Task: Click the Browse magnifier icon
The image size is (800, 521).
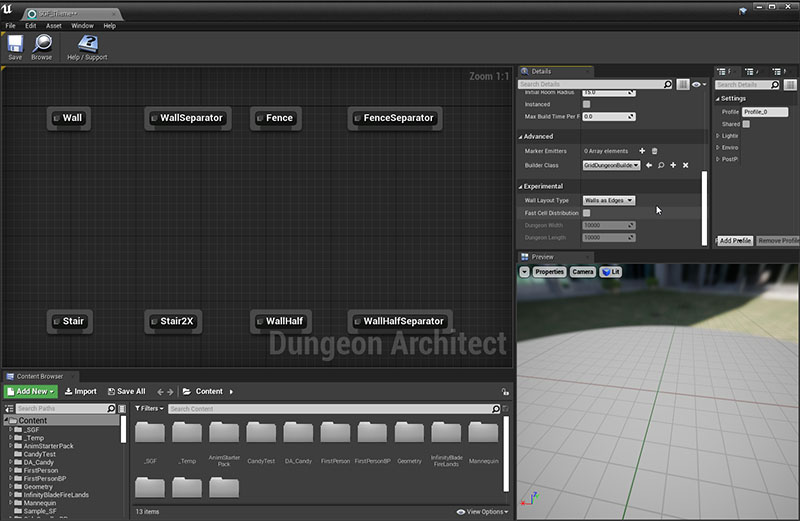Action: tap(42, 47)
